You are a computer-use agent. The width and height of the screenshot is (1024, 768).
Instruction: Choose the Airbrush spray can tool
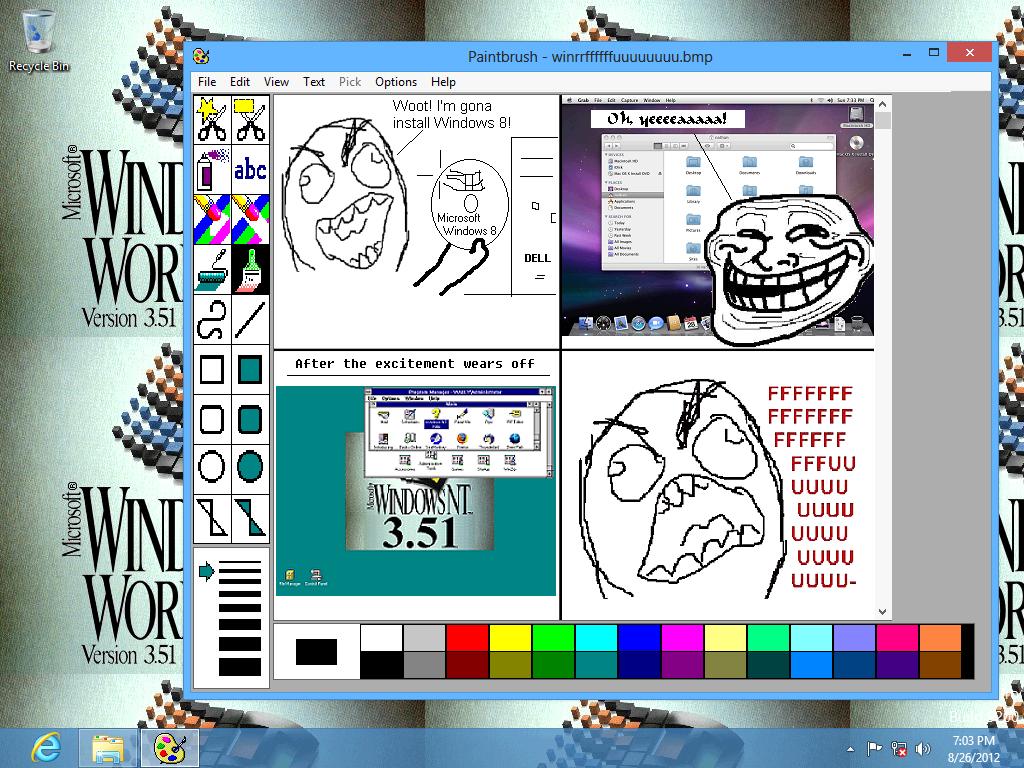(212, 170)
